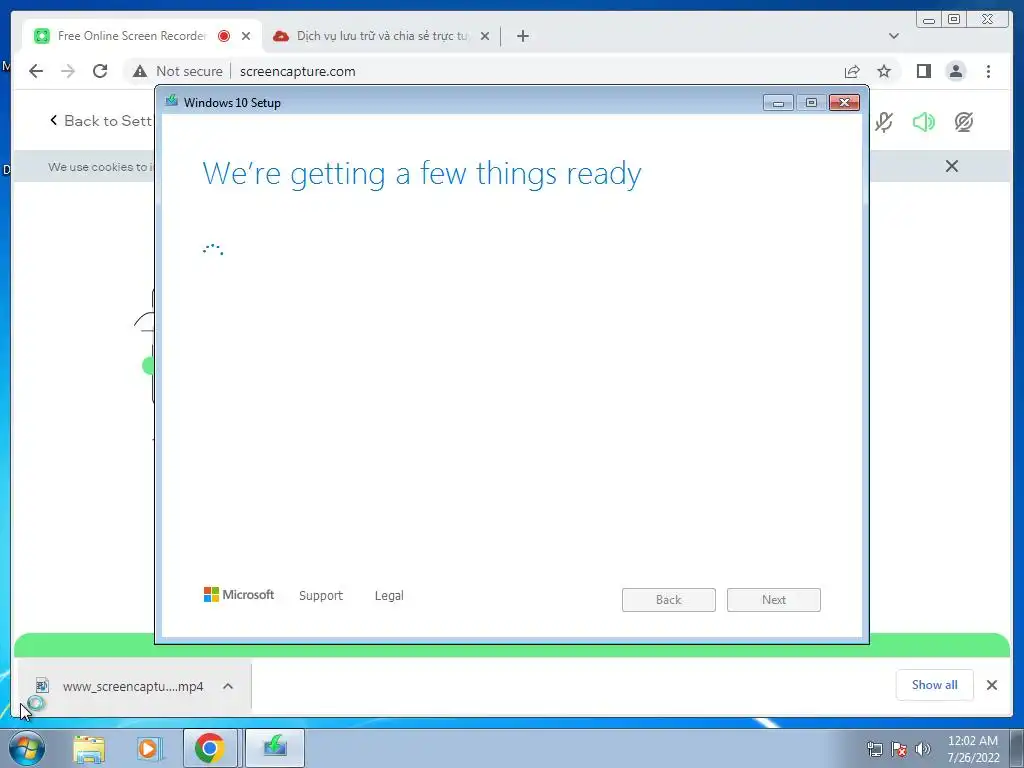
Task: Expand the Chrome tab search chevron
Action: 893,36
